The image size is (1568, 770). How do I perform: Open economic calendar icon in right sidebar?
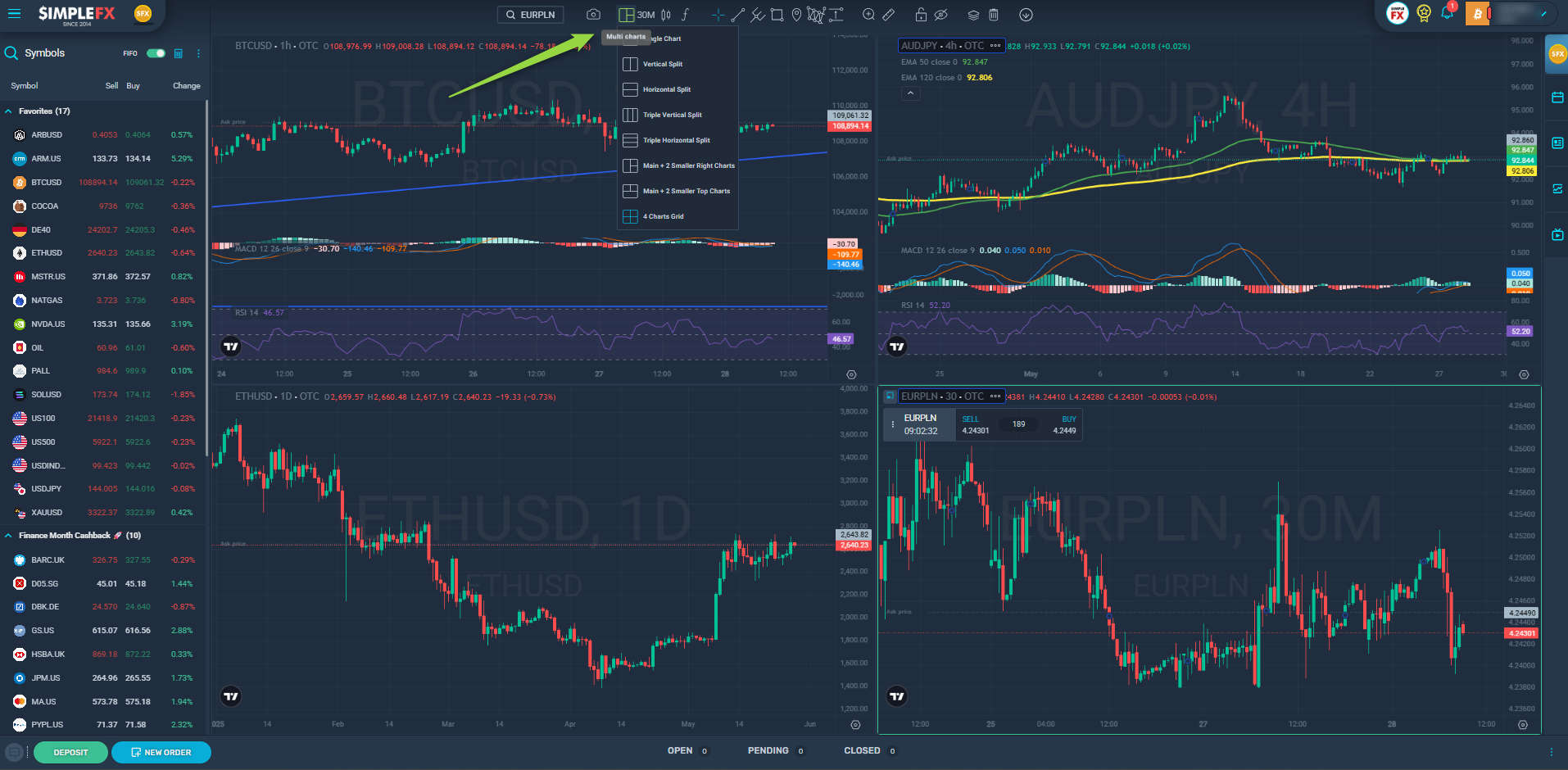pyautogui.click(x=1557, y=97)
